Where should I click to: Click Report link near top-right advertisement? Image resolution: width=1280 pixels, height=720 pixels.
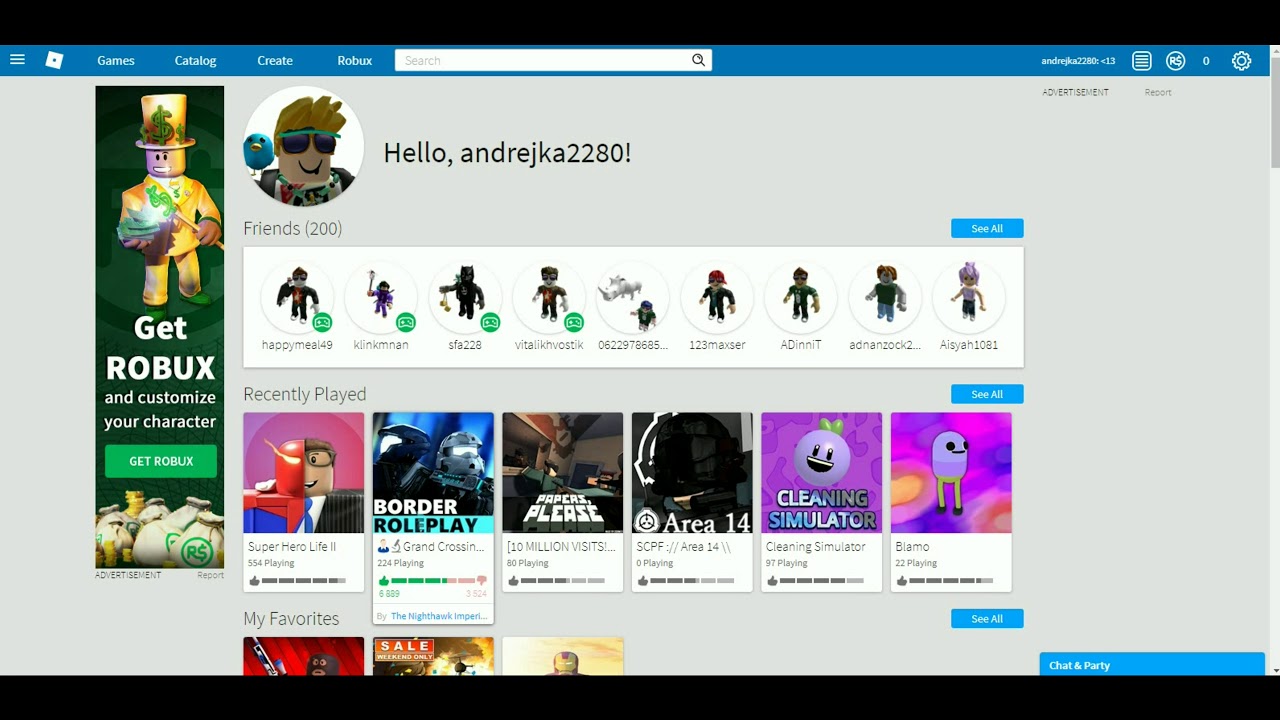coord(1158,92)
